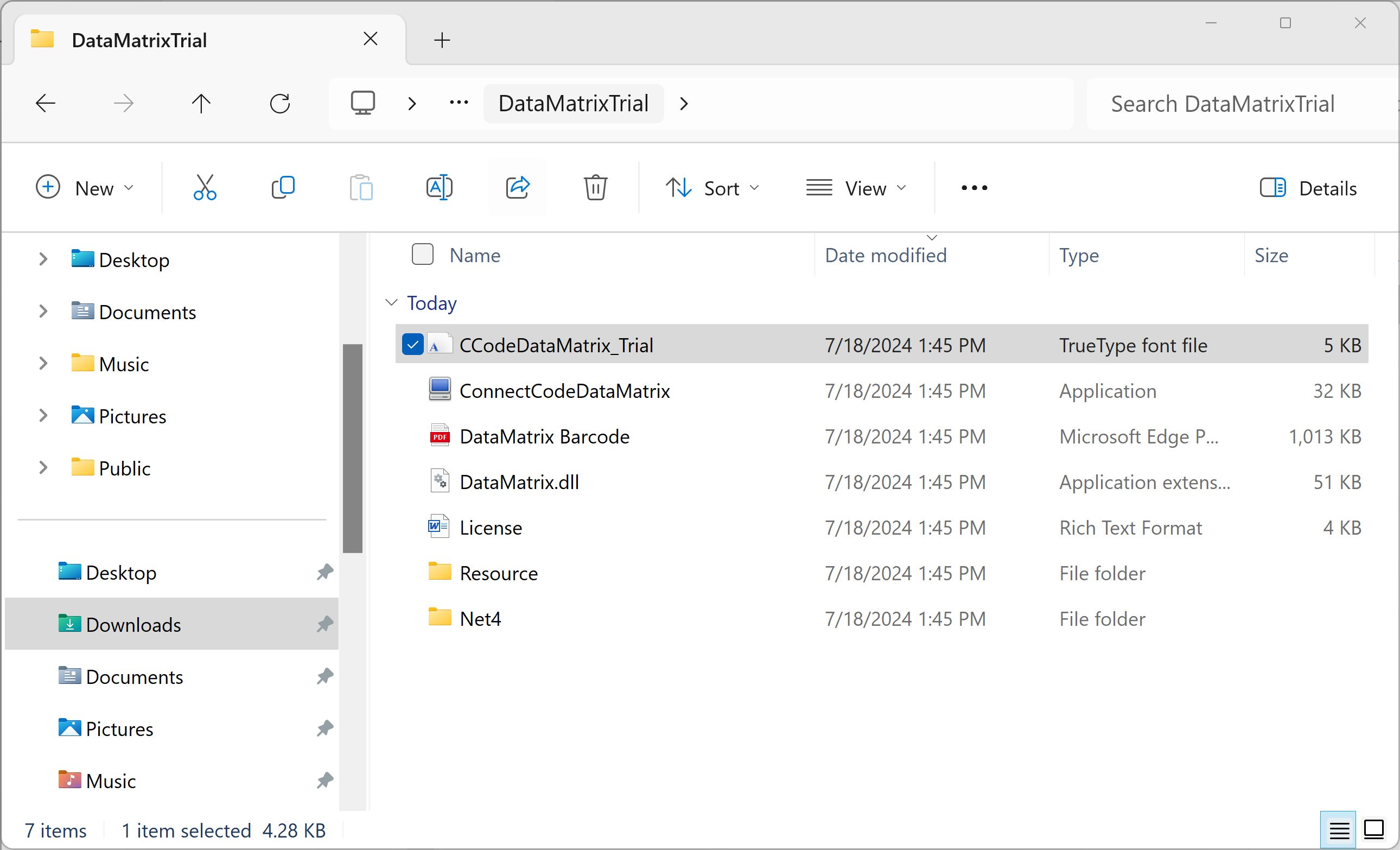Sort by the Type column header

1079,255
